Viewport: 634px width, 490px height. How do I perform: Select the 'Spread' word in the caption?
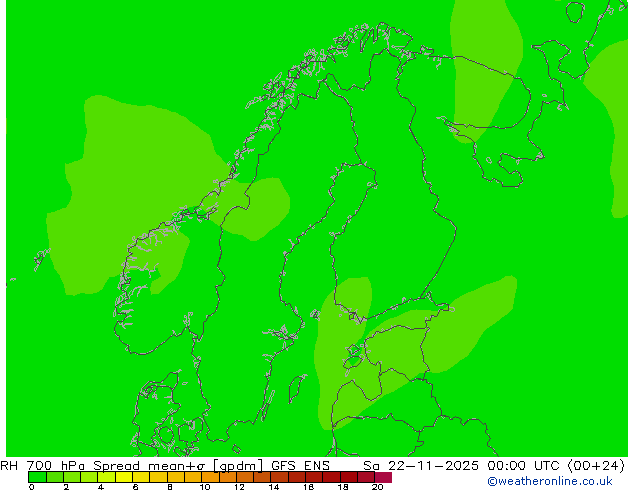[x=116, y=466]
